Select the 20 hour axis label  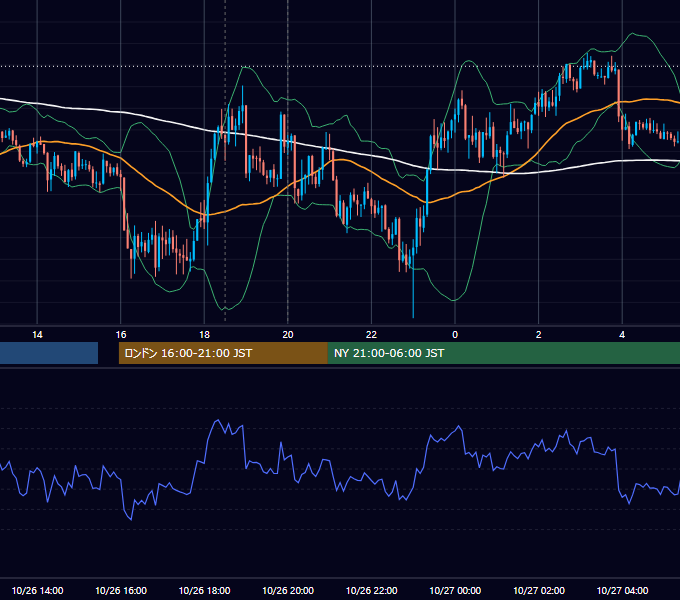288,335
